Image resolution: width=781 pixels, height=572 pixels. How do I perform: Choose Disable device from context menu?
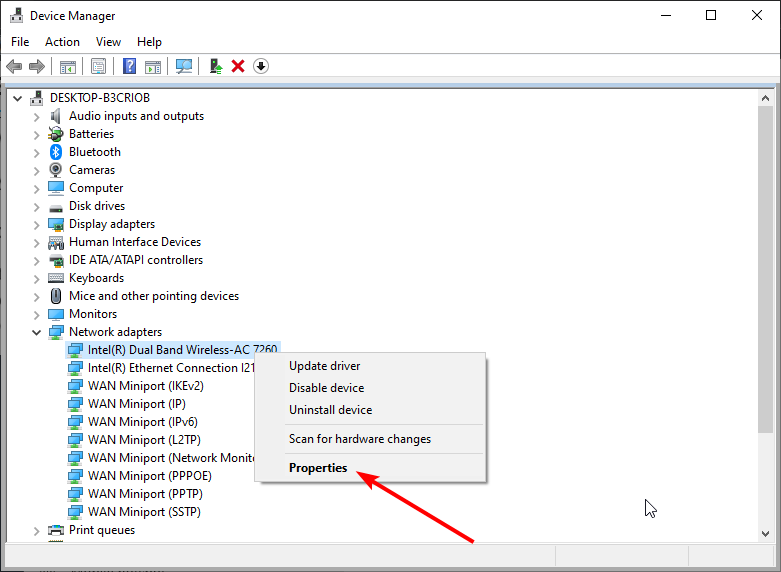click(x=370, y=388)
